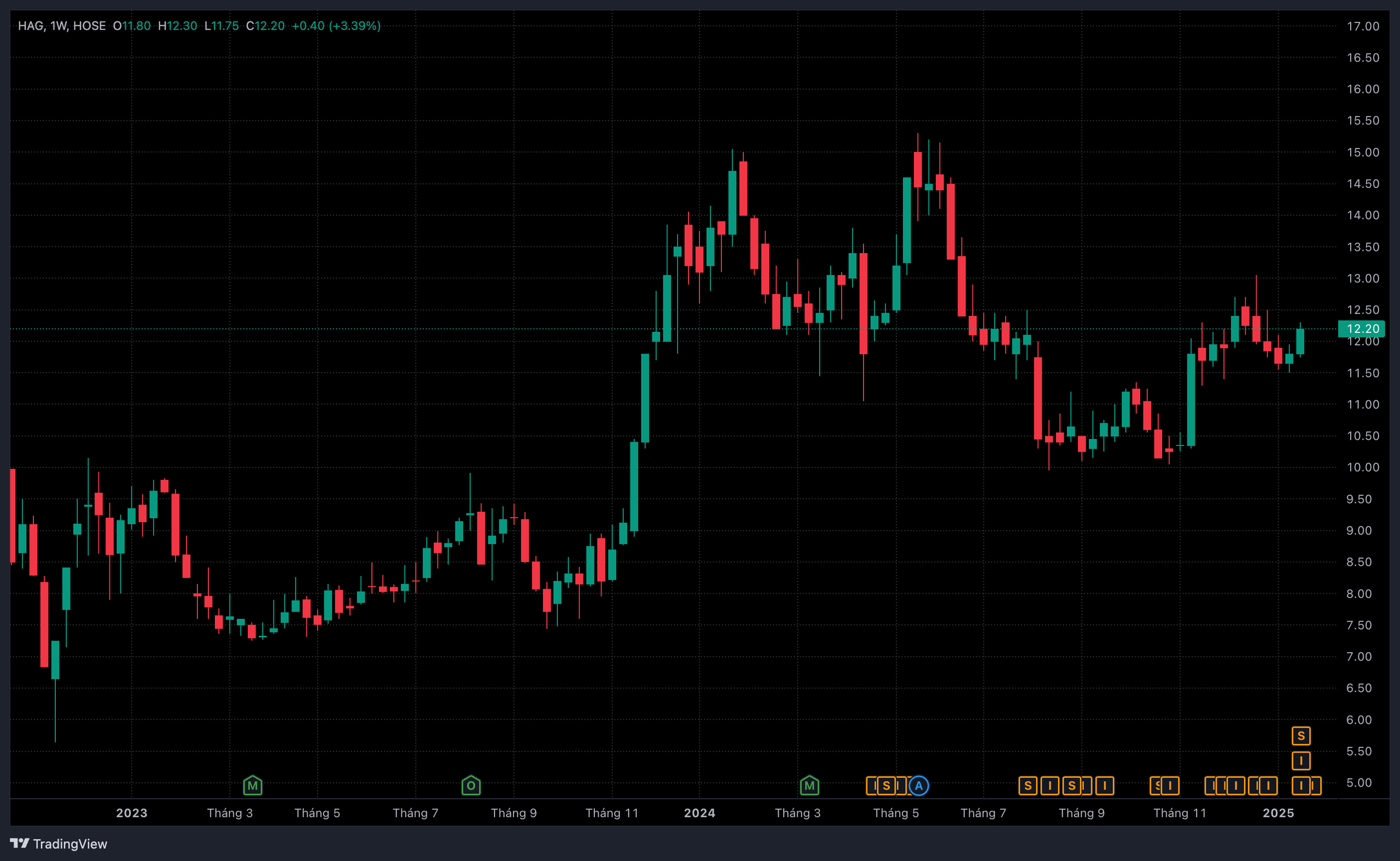Image resolution: width=1400 pixels, height=861 pixels.
Task: Click the S marker atop the 2025 stack
Action: pos(1301,736)
